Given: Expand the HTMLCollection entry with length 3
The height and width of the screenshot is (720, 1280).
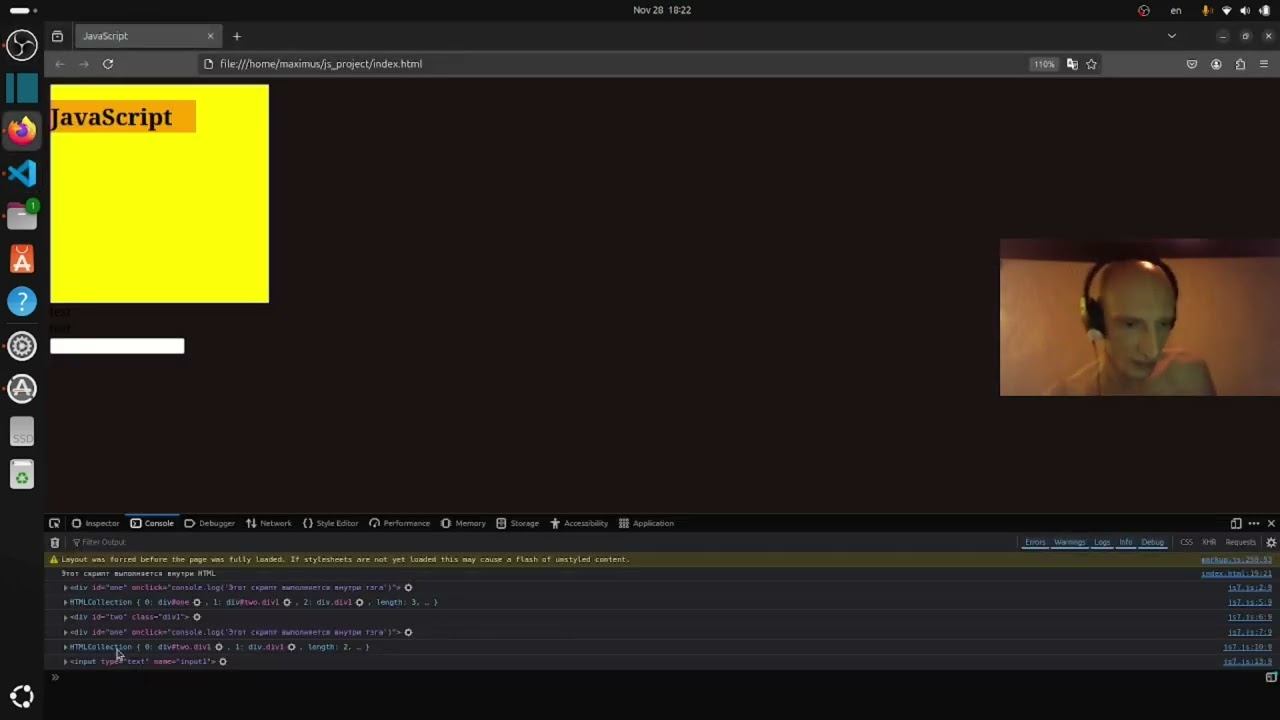Looking at the screenshot, I should [66, 602].
